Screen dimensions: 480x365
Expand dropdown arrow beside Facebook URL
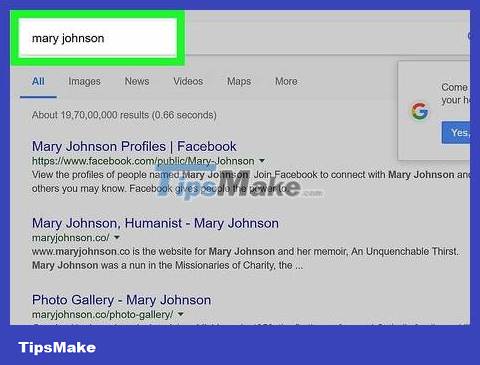click(262, 161)
